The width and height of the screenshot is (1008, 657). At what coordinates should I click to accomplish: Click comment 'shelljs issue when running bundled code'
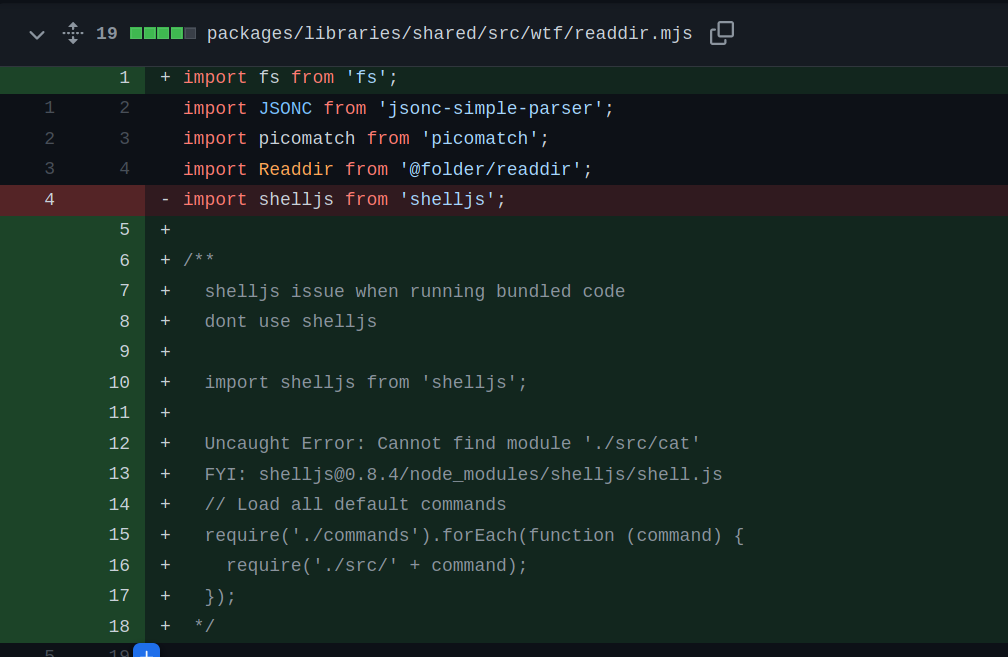pos(415,291)
